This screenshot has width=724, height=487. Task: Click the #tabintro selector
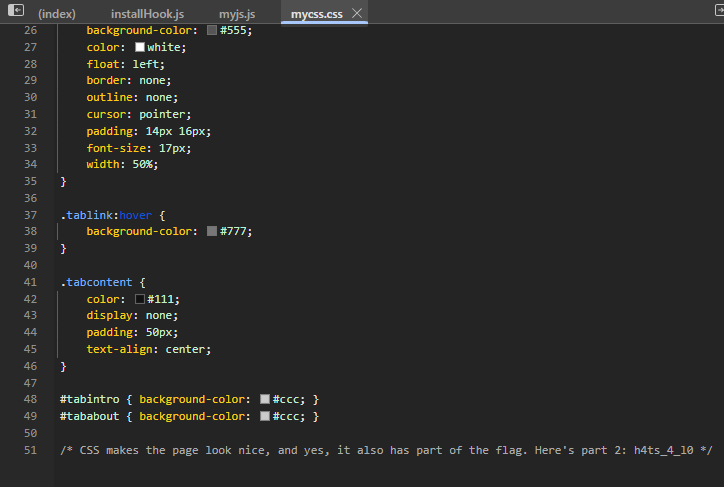pyautogui.click(x=90, y=399)
